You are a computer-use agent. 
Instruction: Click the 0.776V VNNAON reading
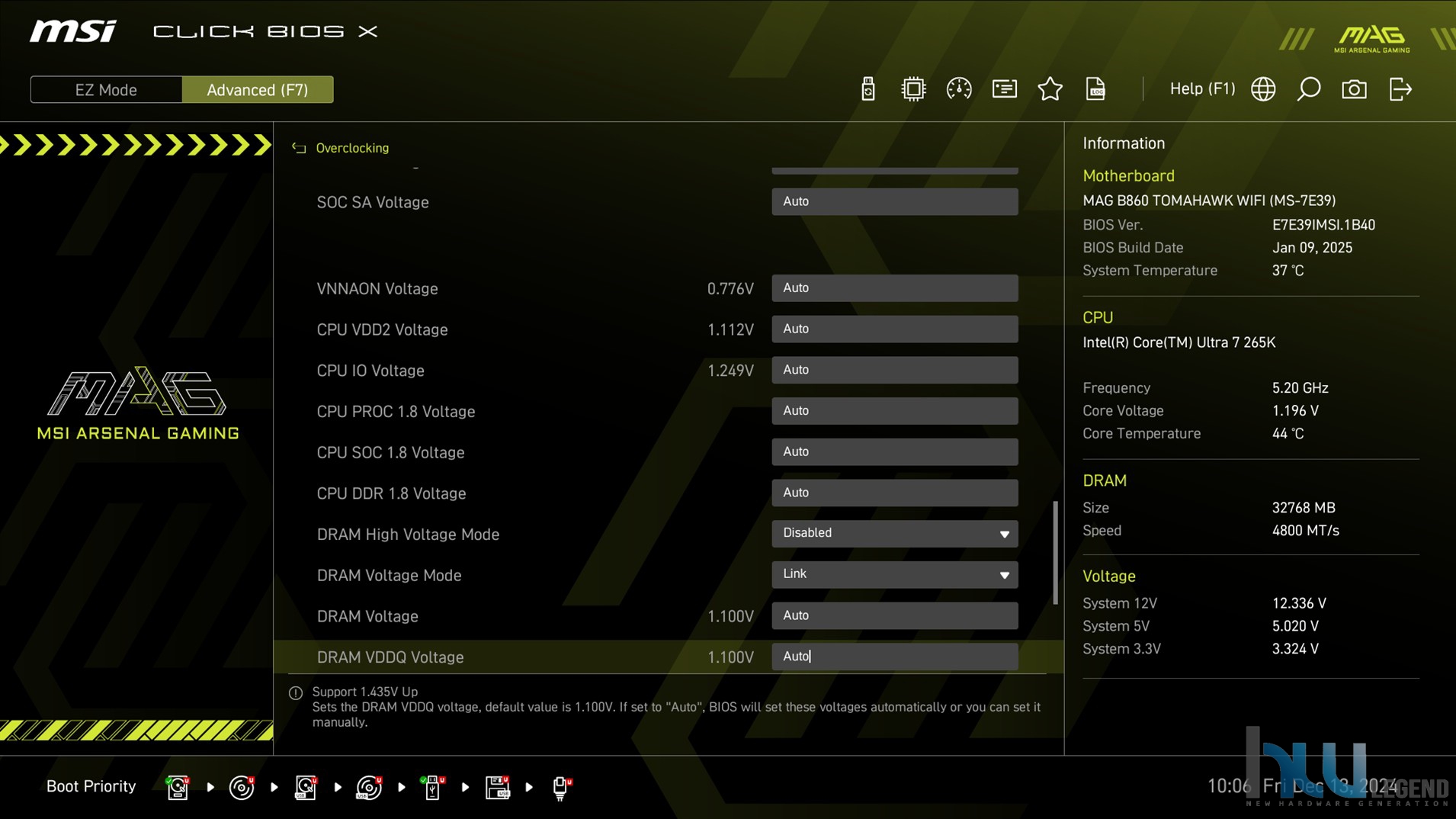(x=730, y=289)
